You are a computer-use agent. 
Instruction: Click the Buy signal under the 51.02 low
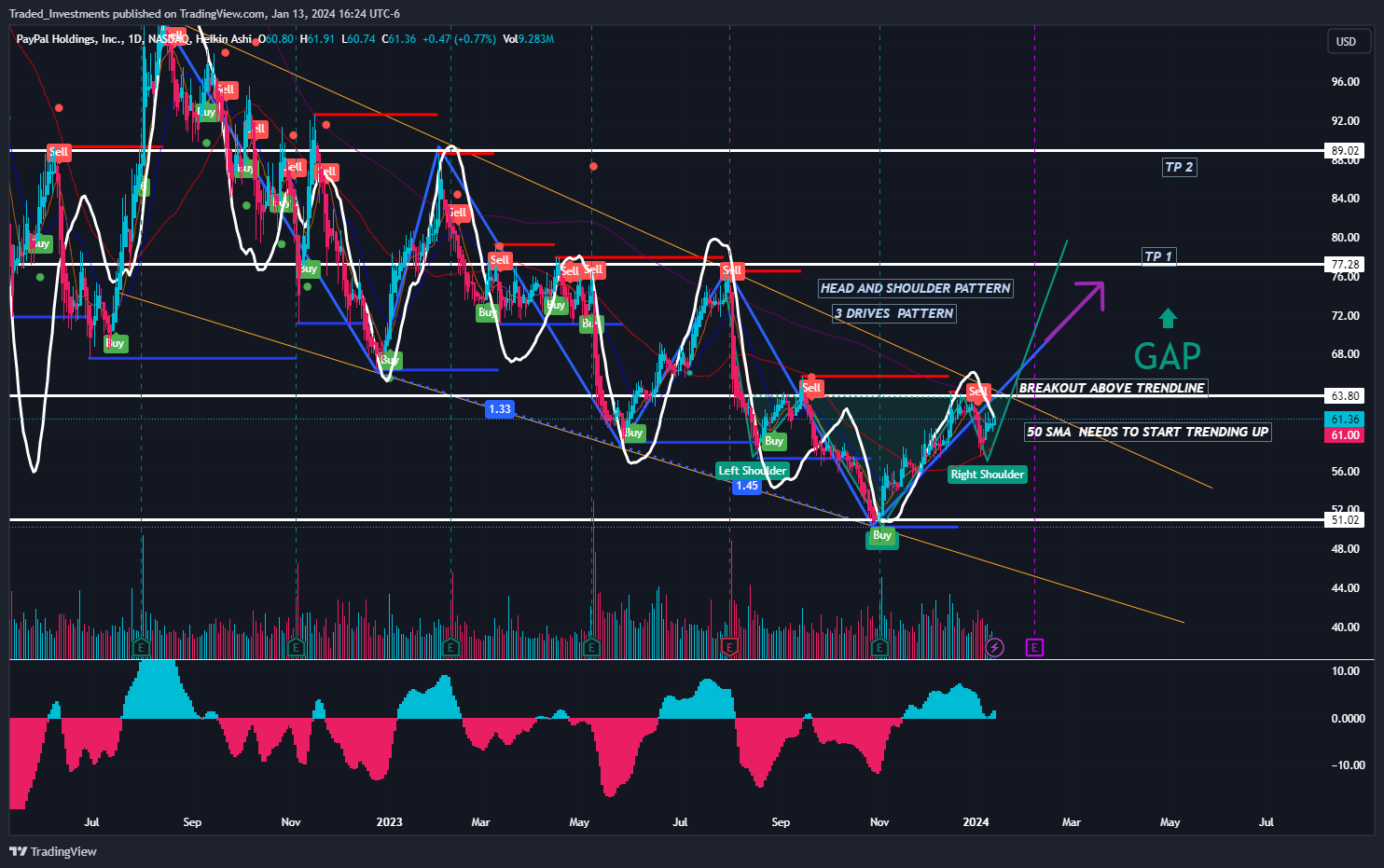pos(882,536)
